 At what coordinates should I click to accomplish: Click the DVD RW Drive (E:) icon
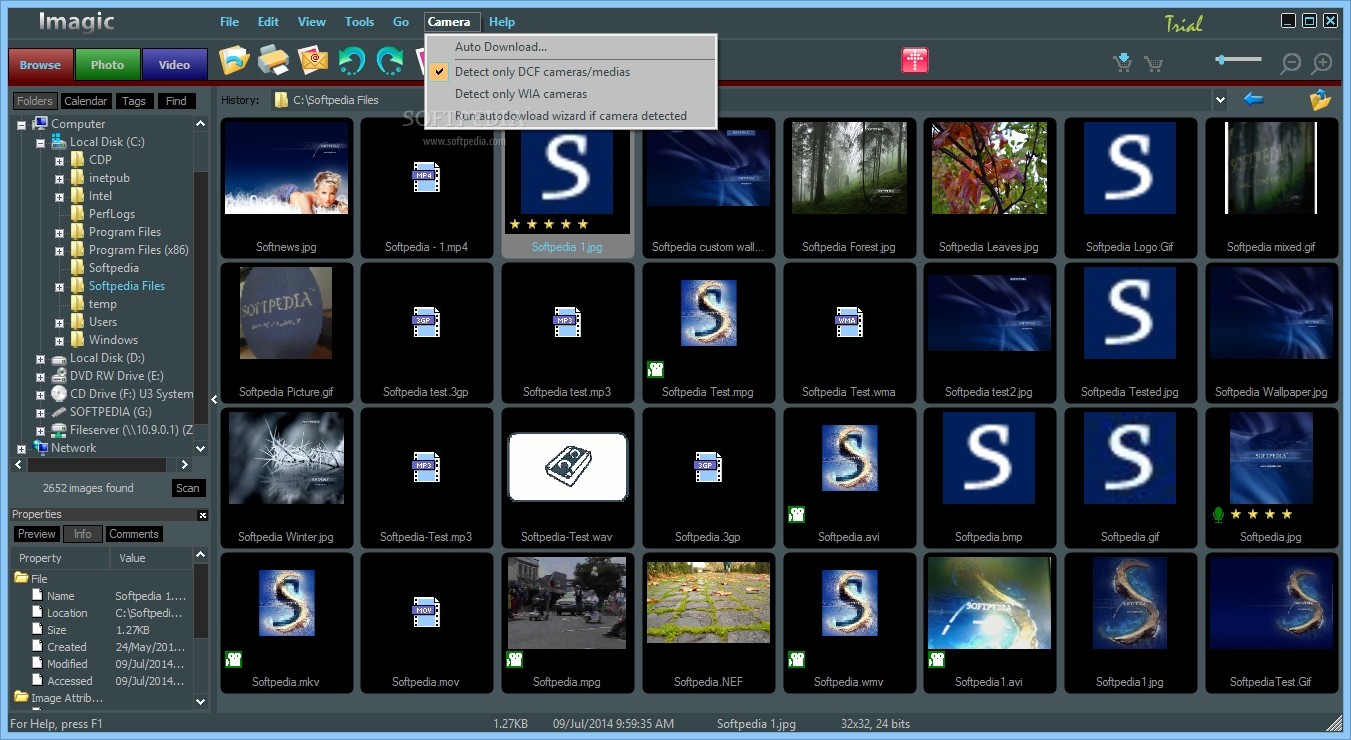pyautogui.click(x=59, y=376)
